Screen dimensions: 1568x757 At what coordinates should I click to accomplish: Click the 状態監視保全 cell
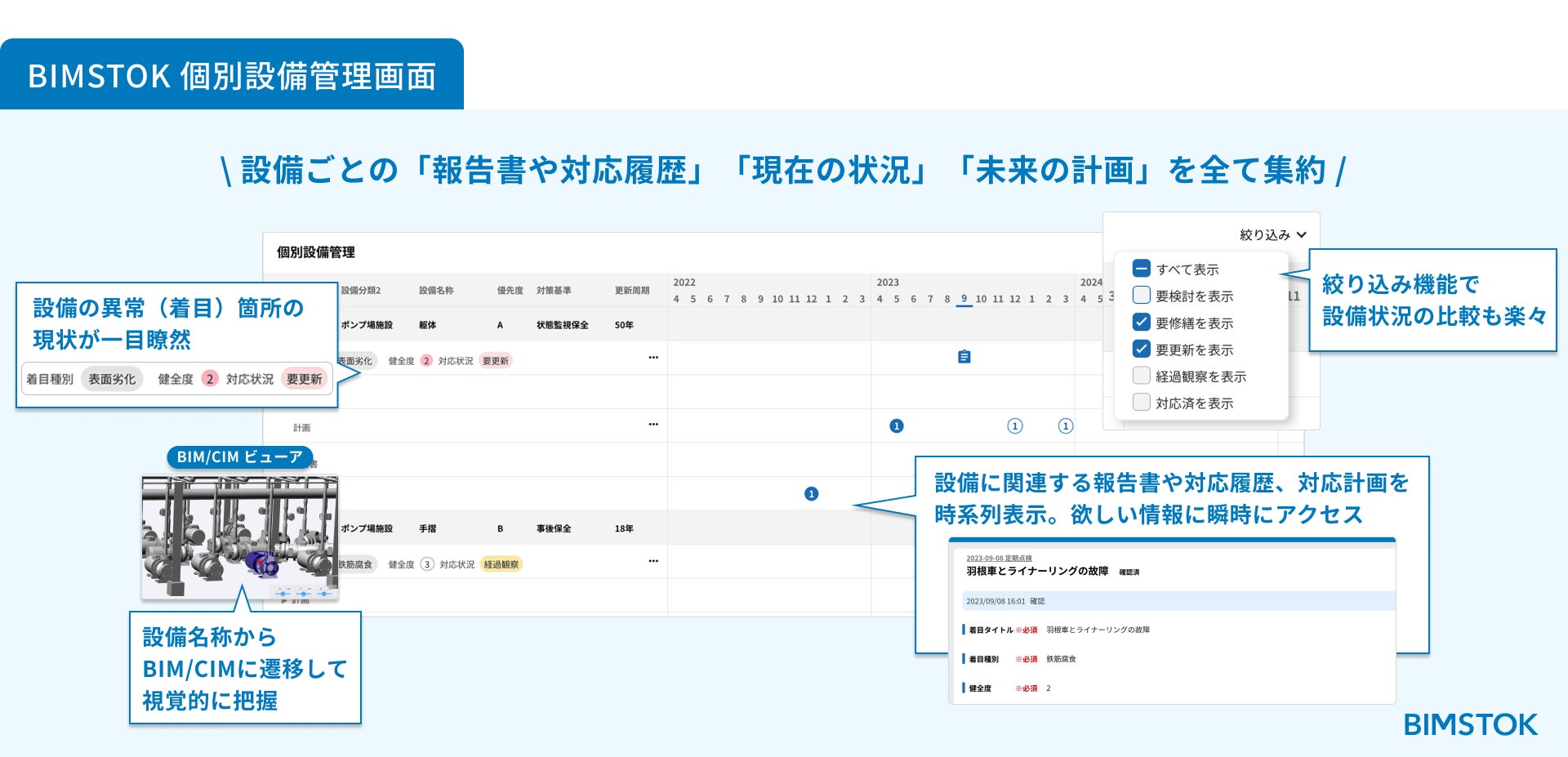[563, 325]
